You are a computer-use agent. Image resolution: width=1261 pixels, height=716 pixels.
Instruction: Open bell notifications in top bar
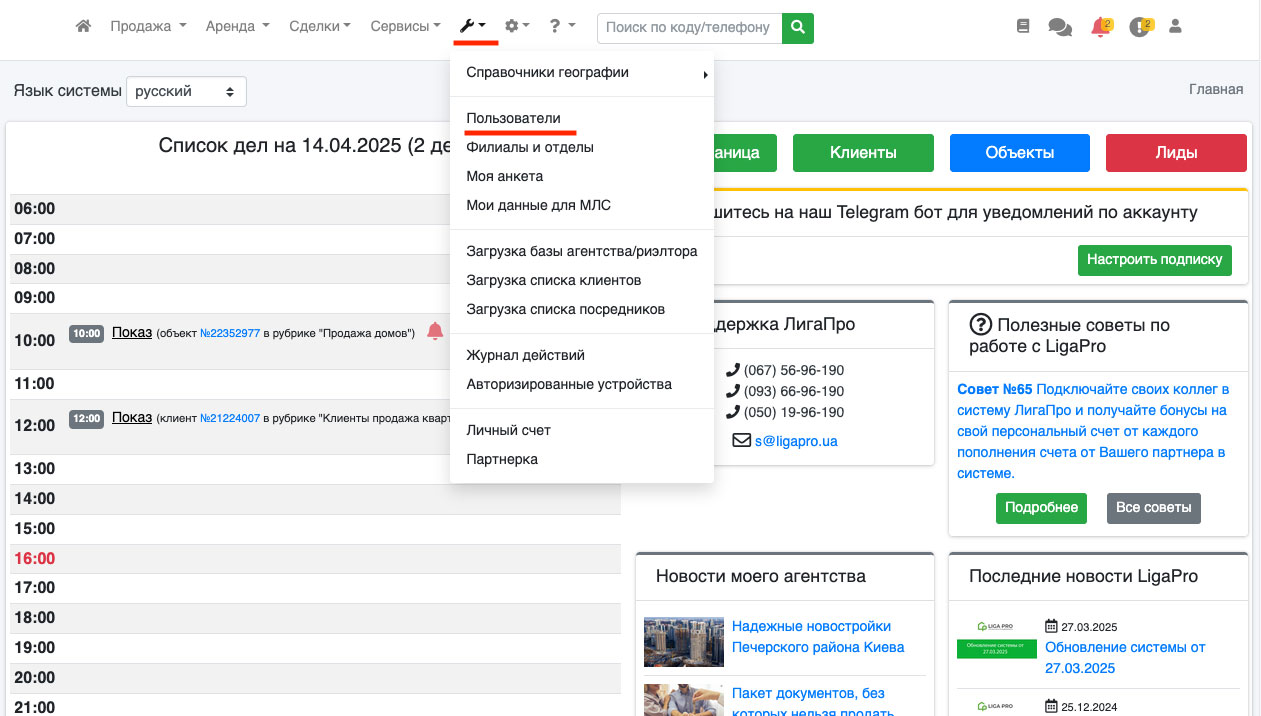click(1100, 28)
